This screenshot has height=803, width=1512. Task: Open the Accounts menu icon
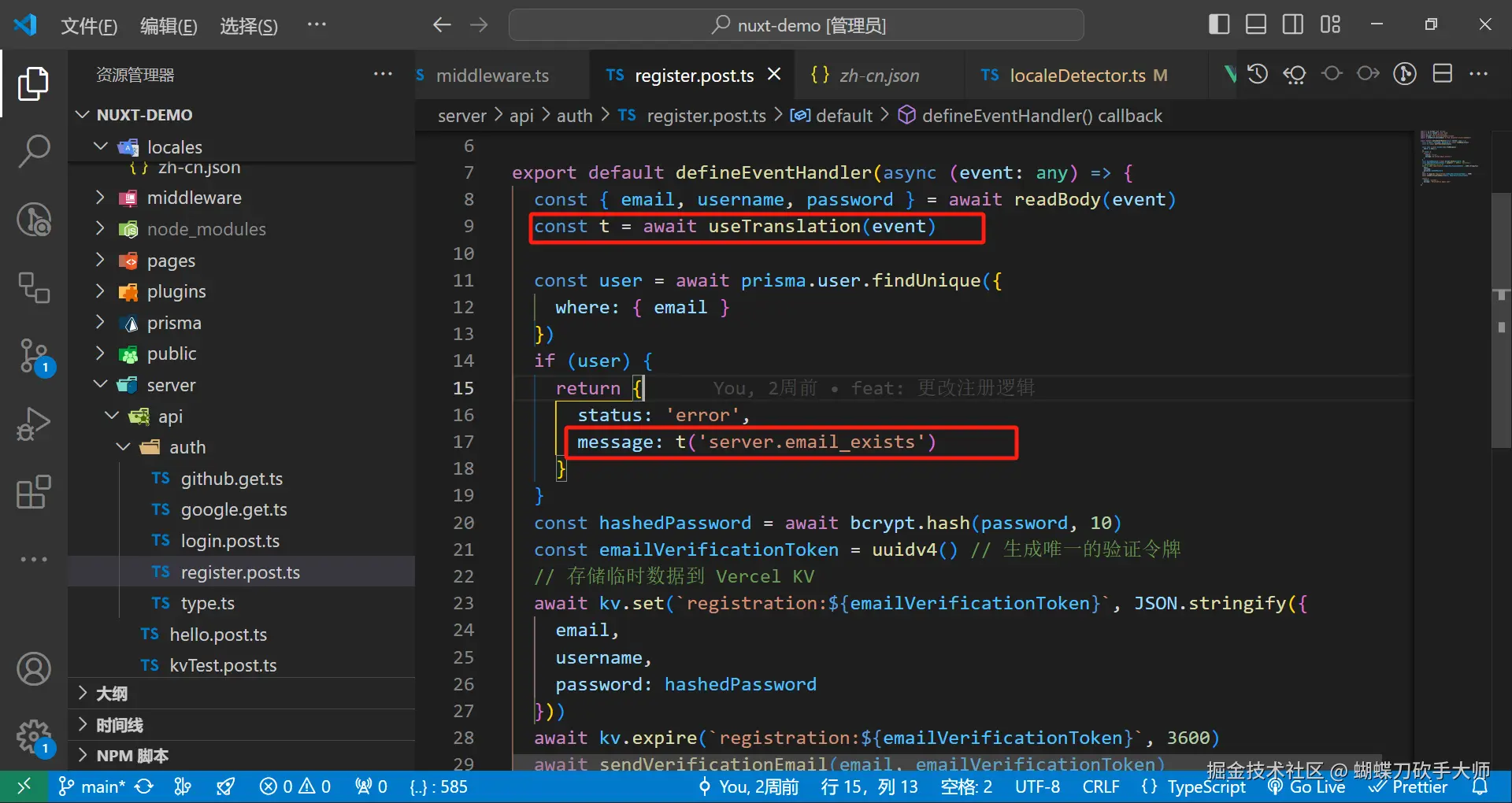coord(33,669)
